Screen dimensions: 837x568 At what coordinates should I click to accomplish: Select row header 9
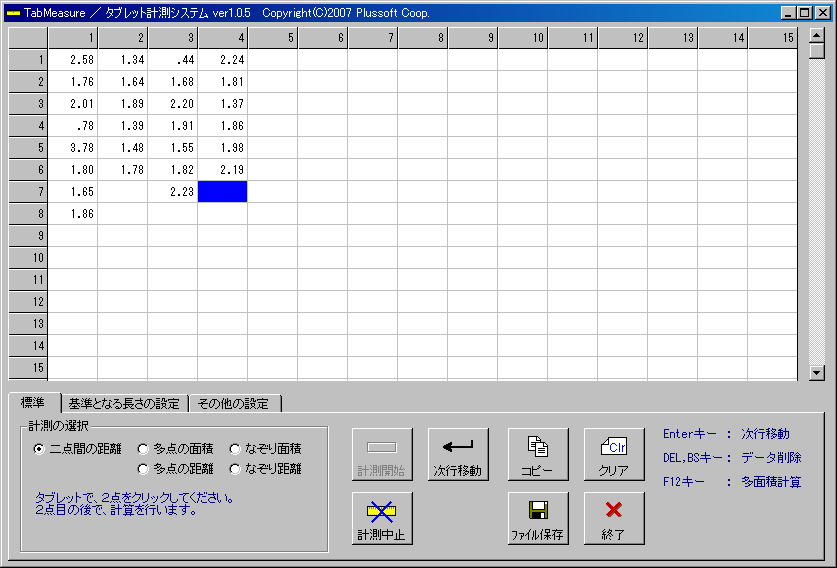(28, 235)
